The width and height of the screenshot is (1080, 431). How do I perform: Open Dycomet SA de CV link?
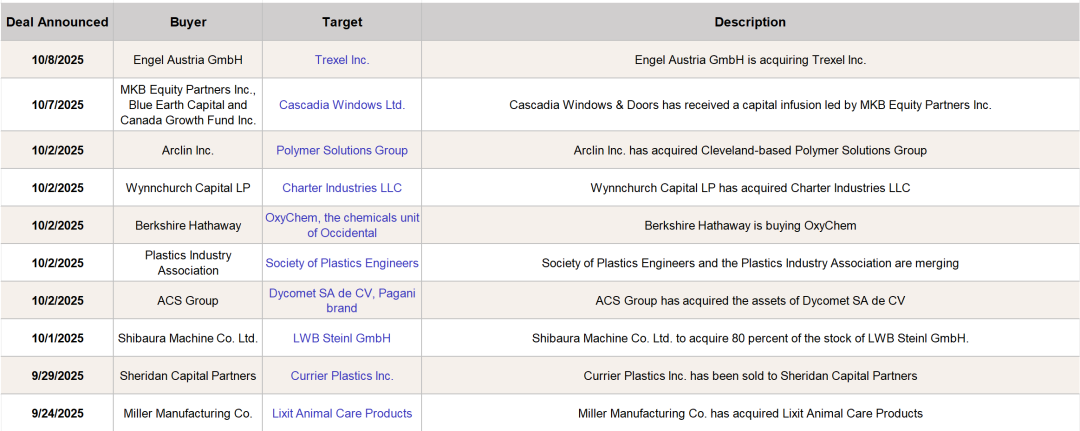pos(342,300)
